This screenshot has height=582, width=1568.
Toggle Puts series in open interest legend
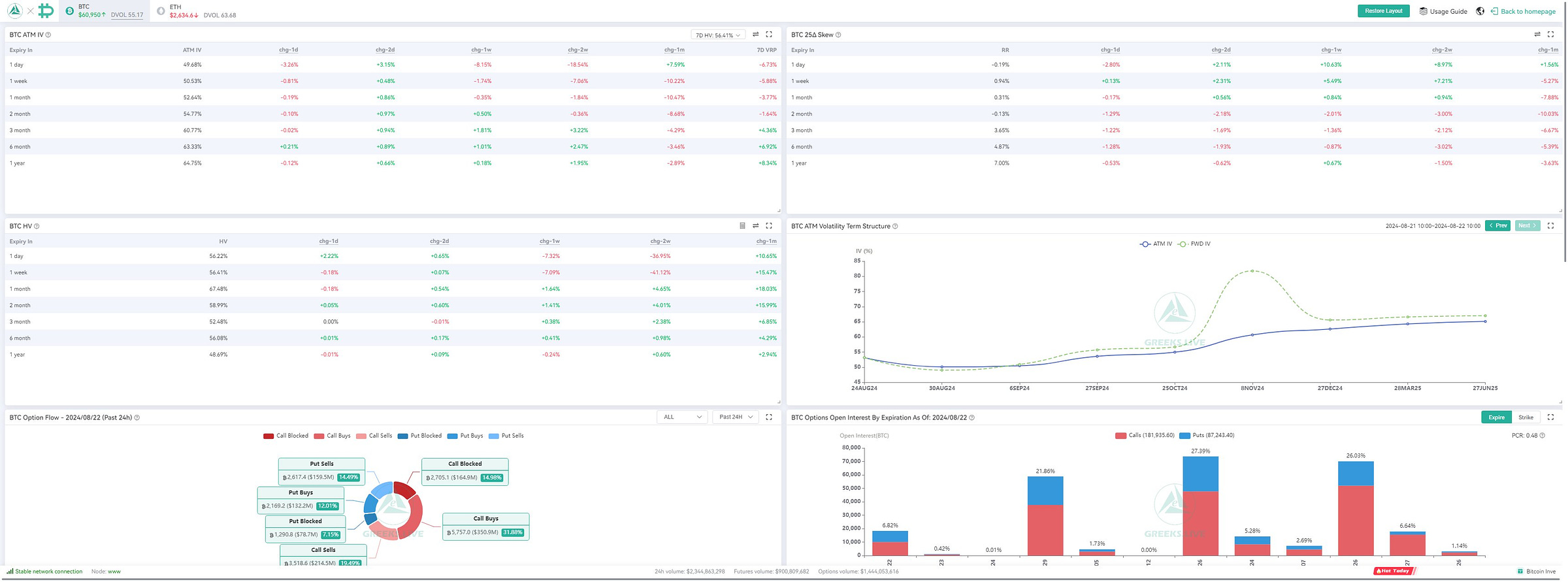[1207, 435]
